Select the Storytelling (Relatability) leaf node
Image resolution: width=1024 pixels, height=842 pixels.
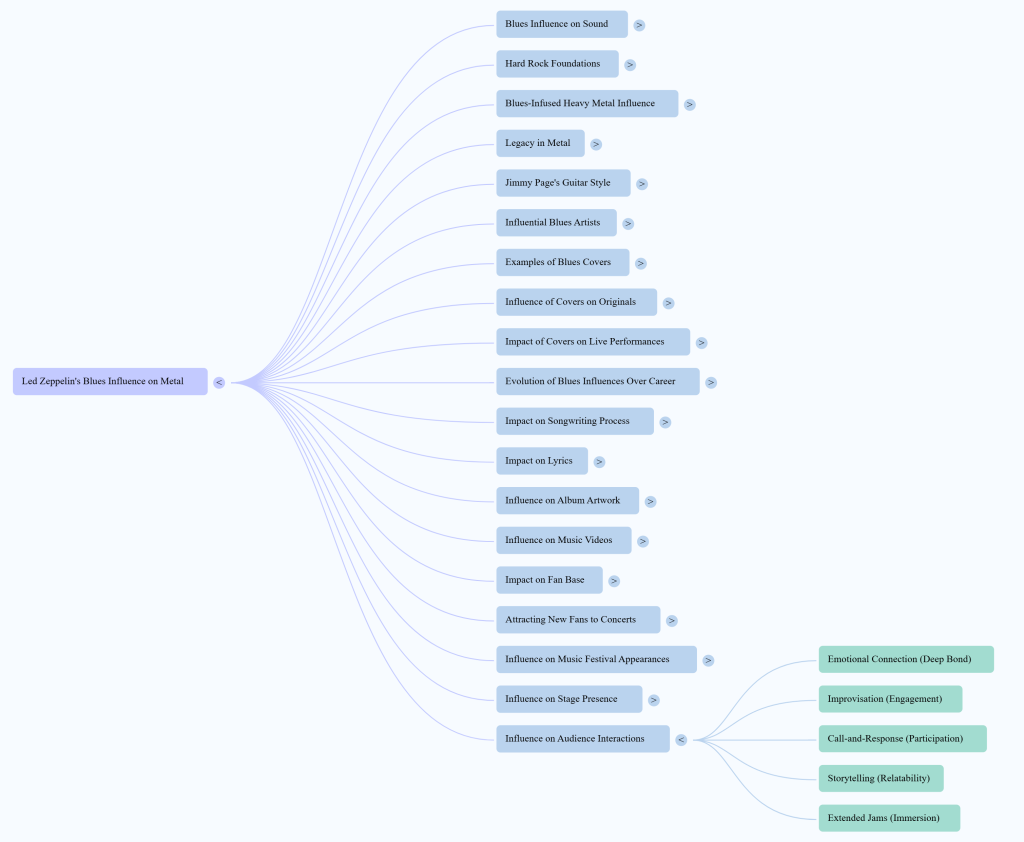pyautogui.click(x=882, y=779)
